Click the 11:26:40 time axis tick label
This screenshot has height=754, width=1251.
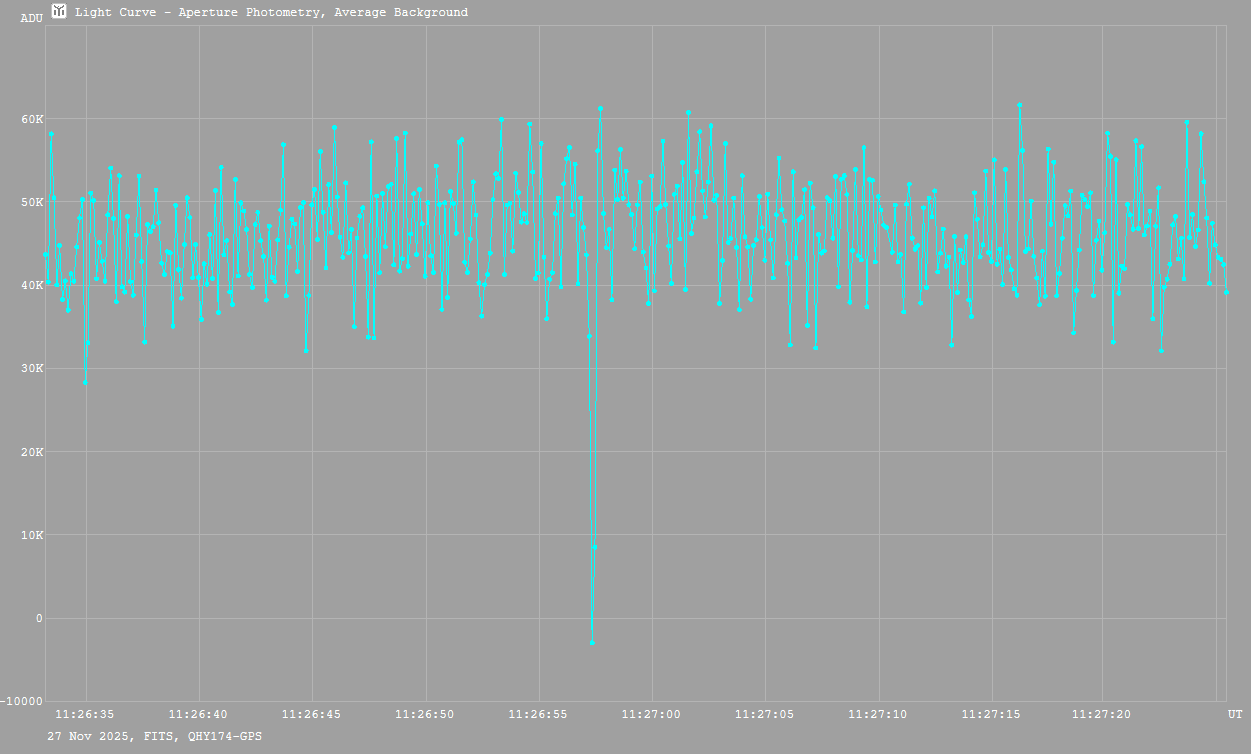198,714
